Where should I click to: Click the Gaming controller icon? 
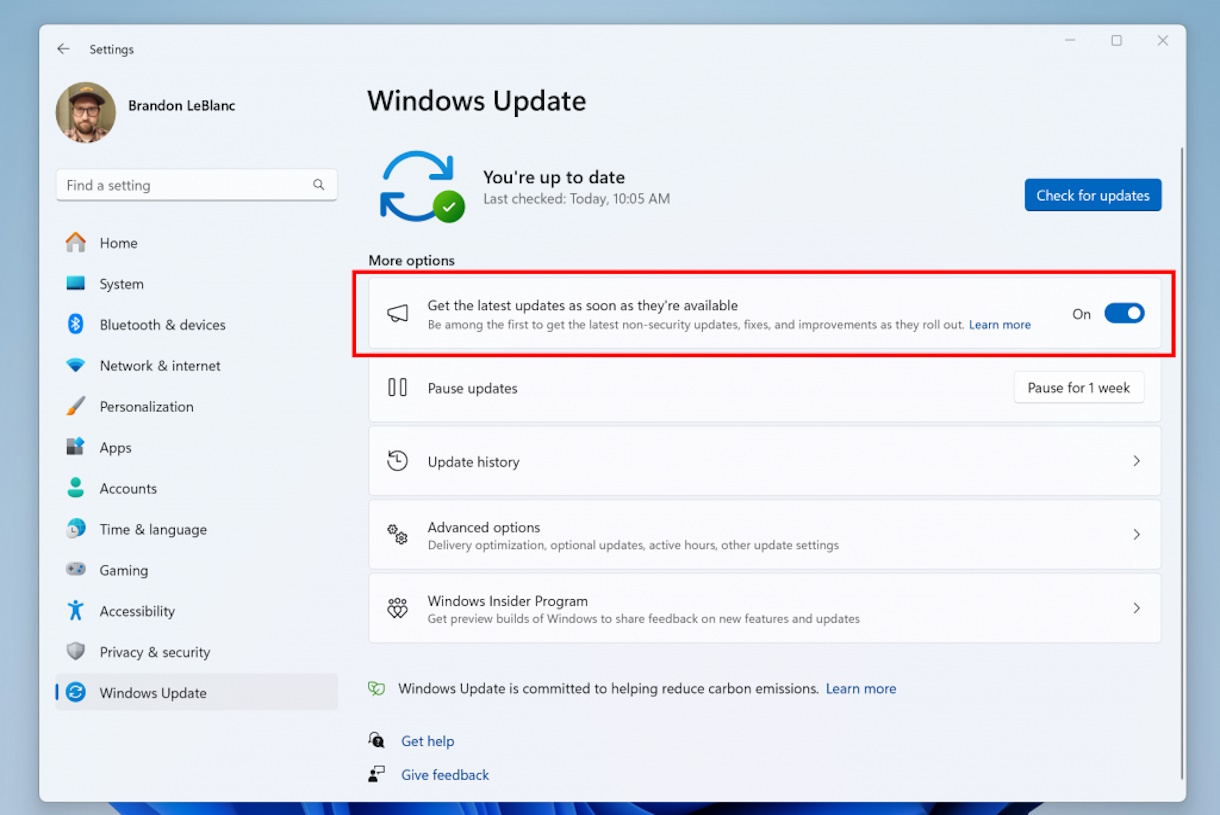[76, 570]
